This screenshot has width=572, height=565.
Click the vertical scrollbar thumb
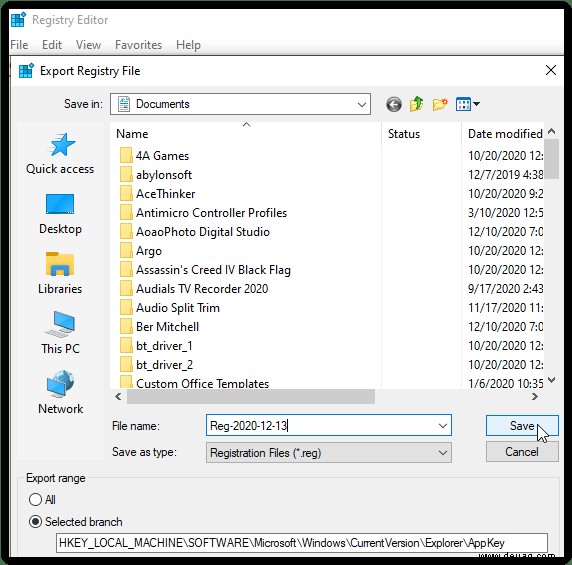(x=551, y=159)
